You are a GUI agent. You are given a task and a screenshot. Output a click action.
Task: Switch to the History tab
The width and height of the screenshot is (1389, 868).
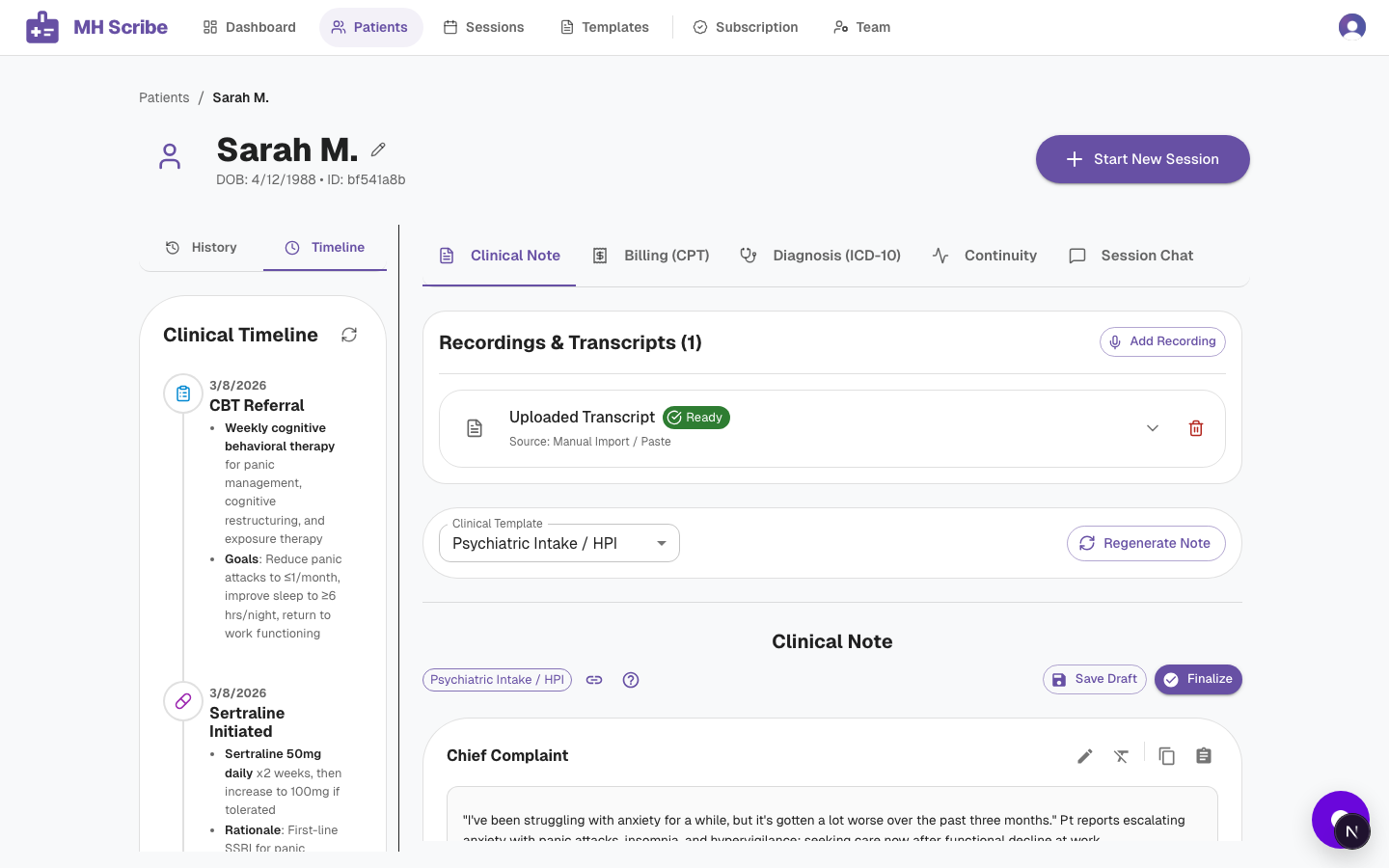point(202,248)
